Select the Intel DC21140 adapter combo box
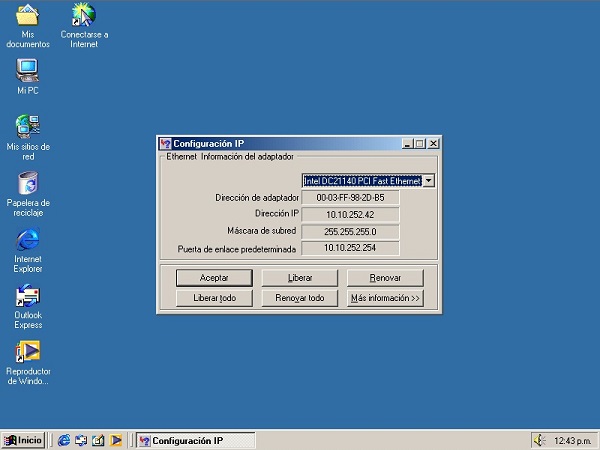 [x=362, y=180]
